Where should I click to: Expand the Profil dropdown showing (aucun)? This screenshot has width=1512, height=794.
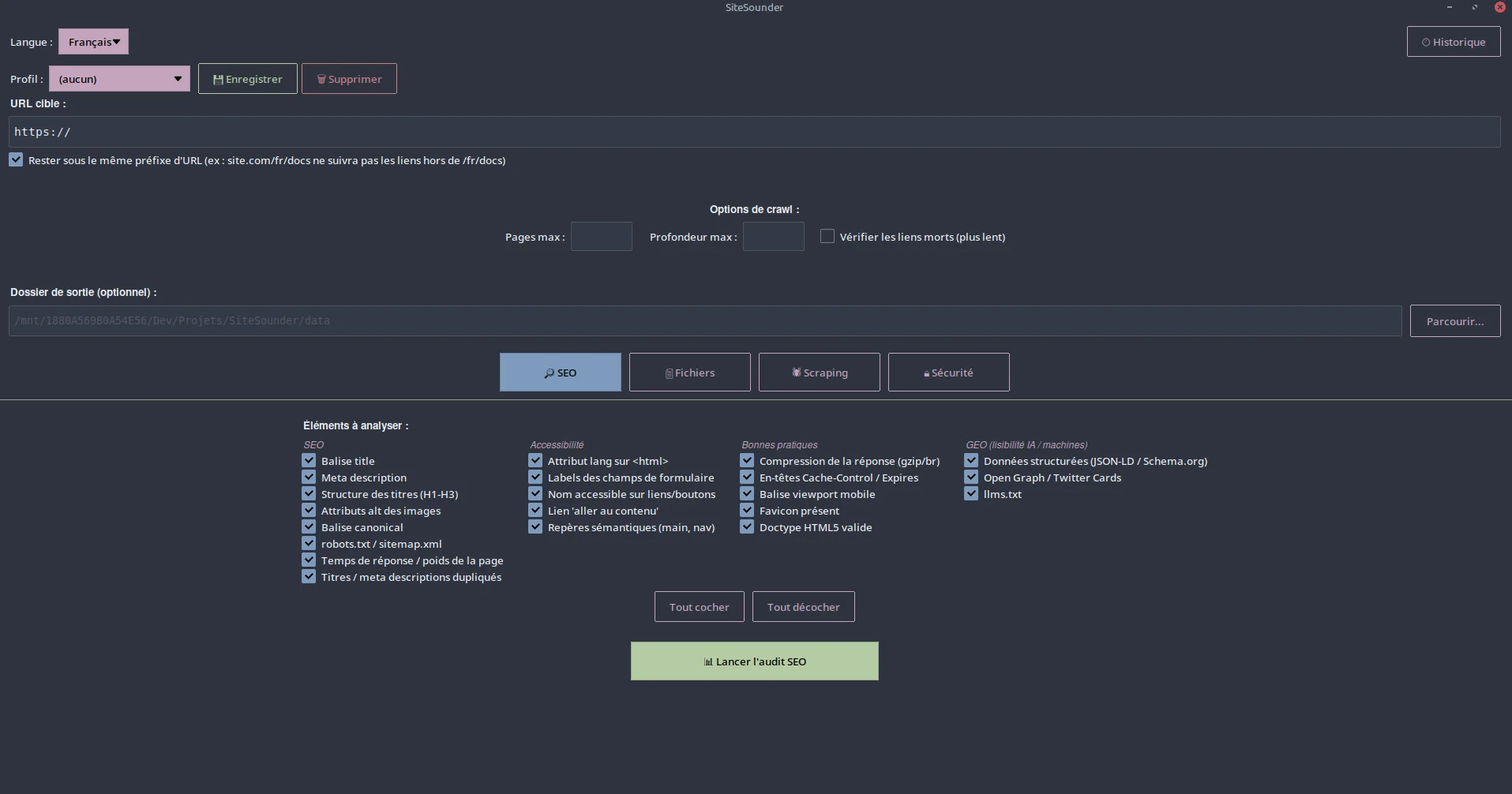[x=119, y=79]
